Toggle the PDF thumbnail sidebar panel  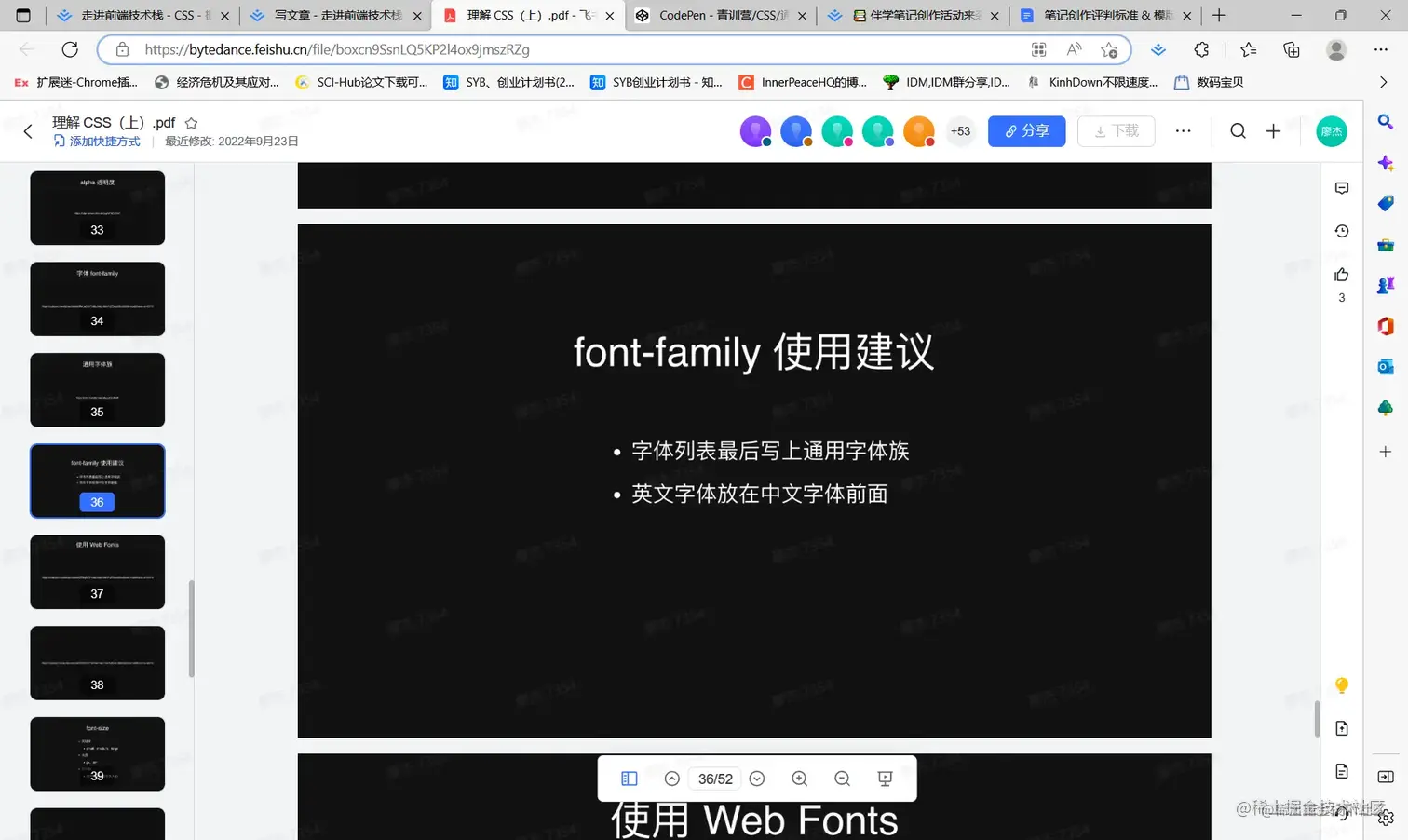tap(629, 779)
